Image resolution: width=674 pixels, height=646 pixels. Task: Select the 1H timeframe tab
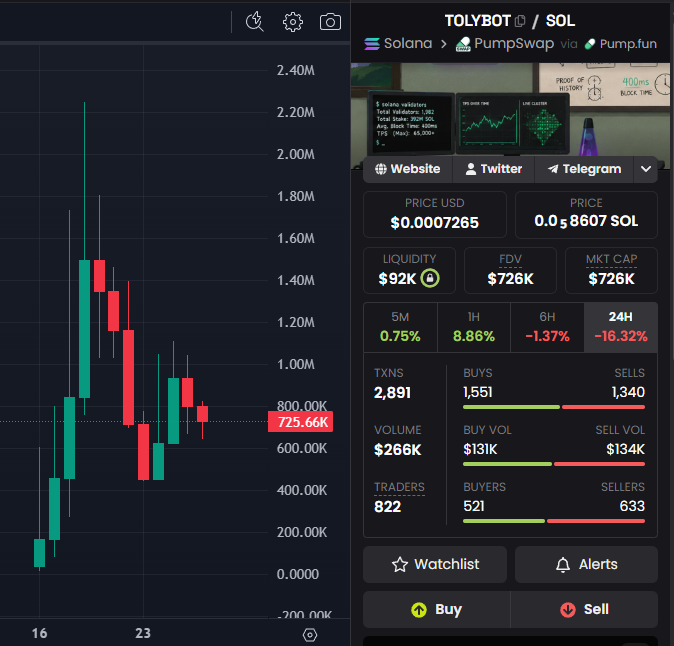[x=474, y=327]
